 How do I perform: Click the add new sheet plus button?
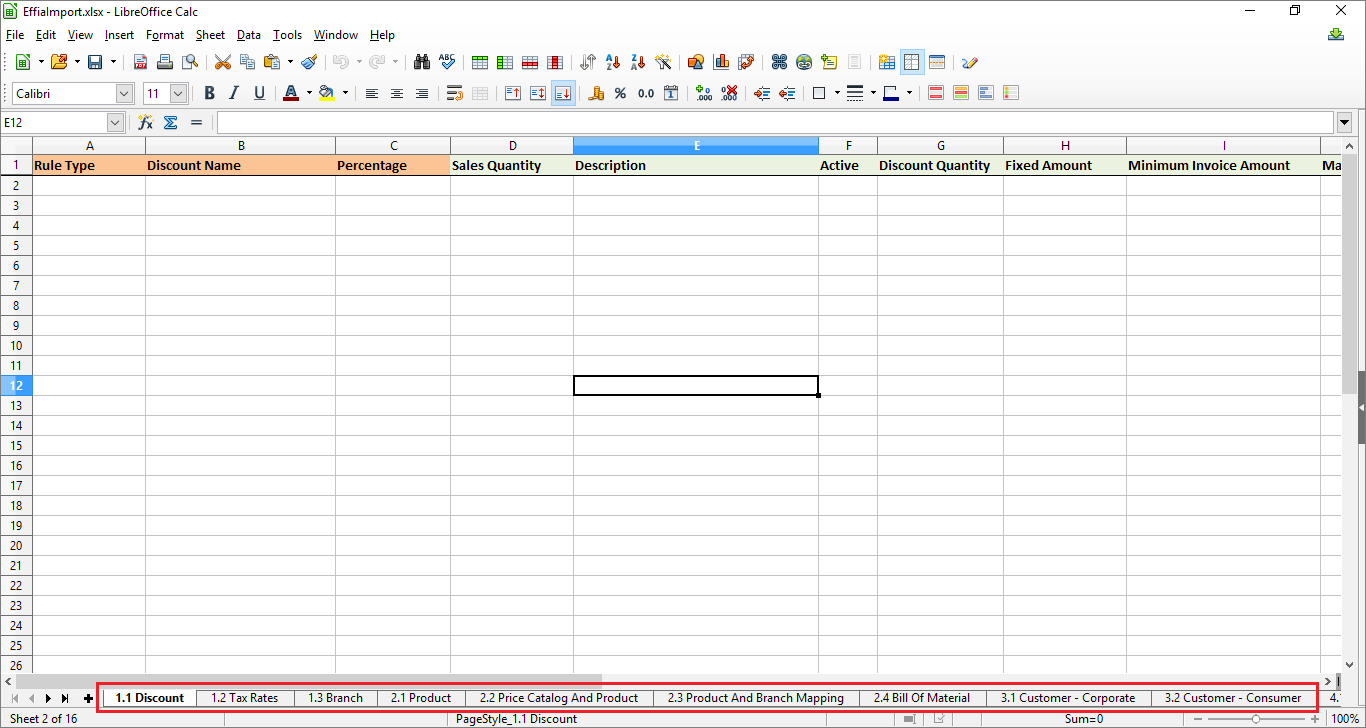pyautogui.click(x=88, y=698)
